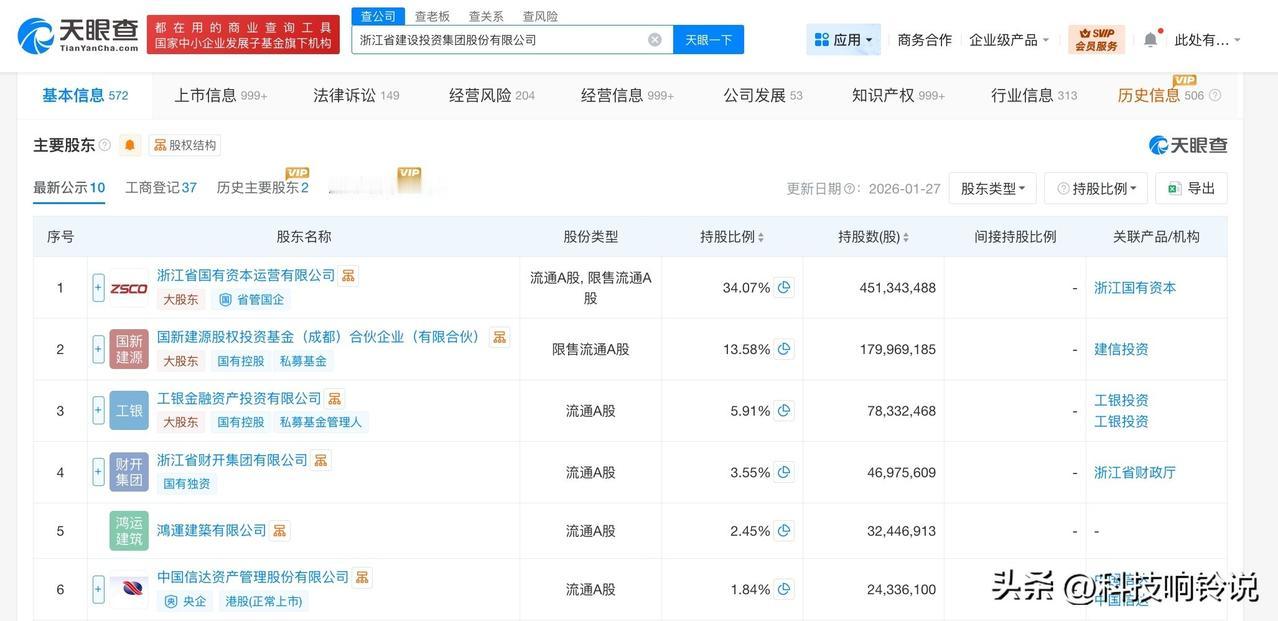This screenshot has height=621, width=1278.
Task: Open the 商务合作 link
Action: pos(924,40)
